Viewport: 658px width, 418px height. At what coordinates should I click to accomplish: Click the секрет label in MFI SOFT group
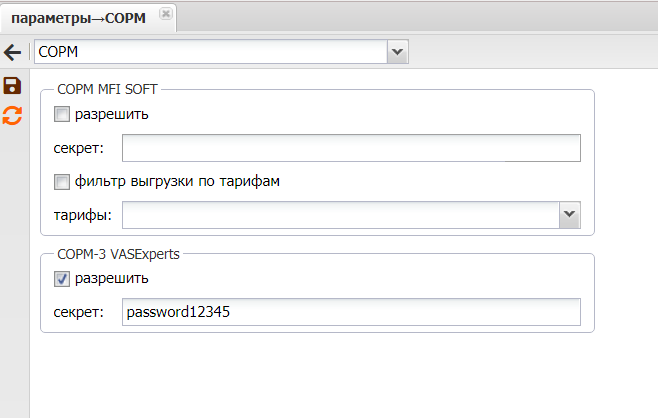(78, 149)
